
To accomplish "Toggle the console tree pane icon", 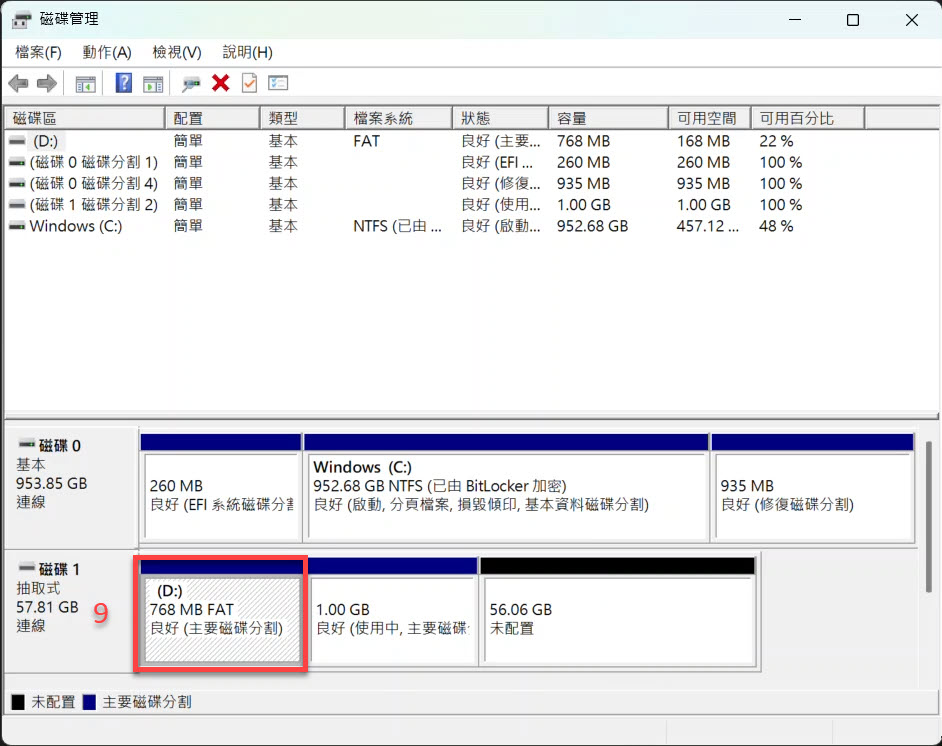I will click(86, 84).
